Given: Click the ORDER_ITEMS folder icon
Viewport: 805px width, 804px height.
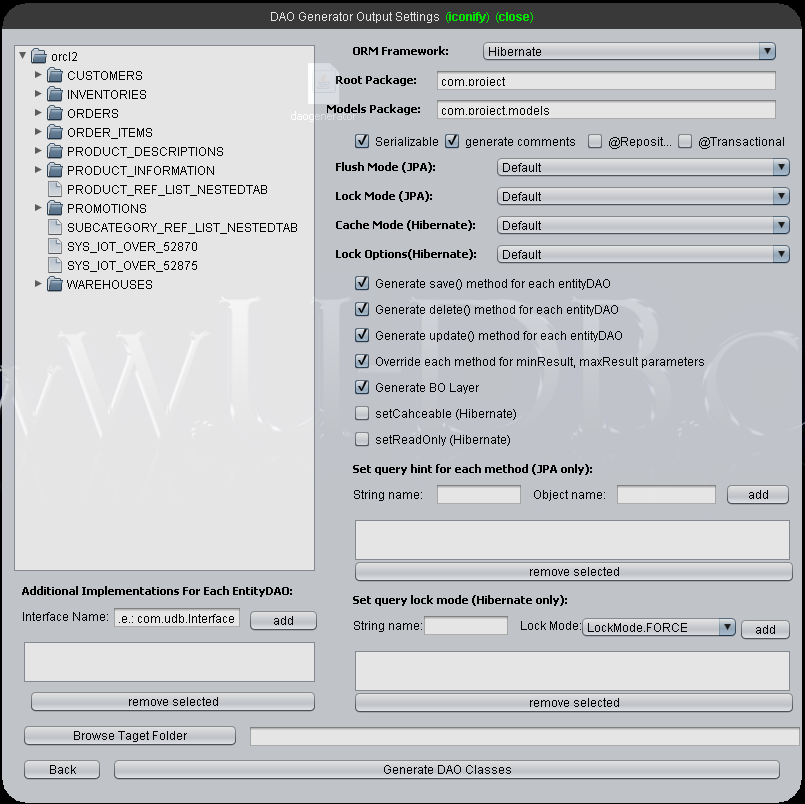Looking at the screenshot, I should point(54,132).
